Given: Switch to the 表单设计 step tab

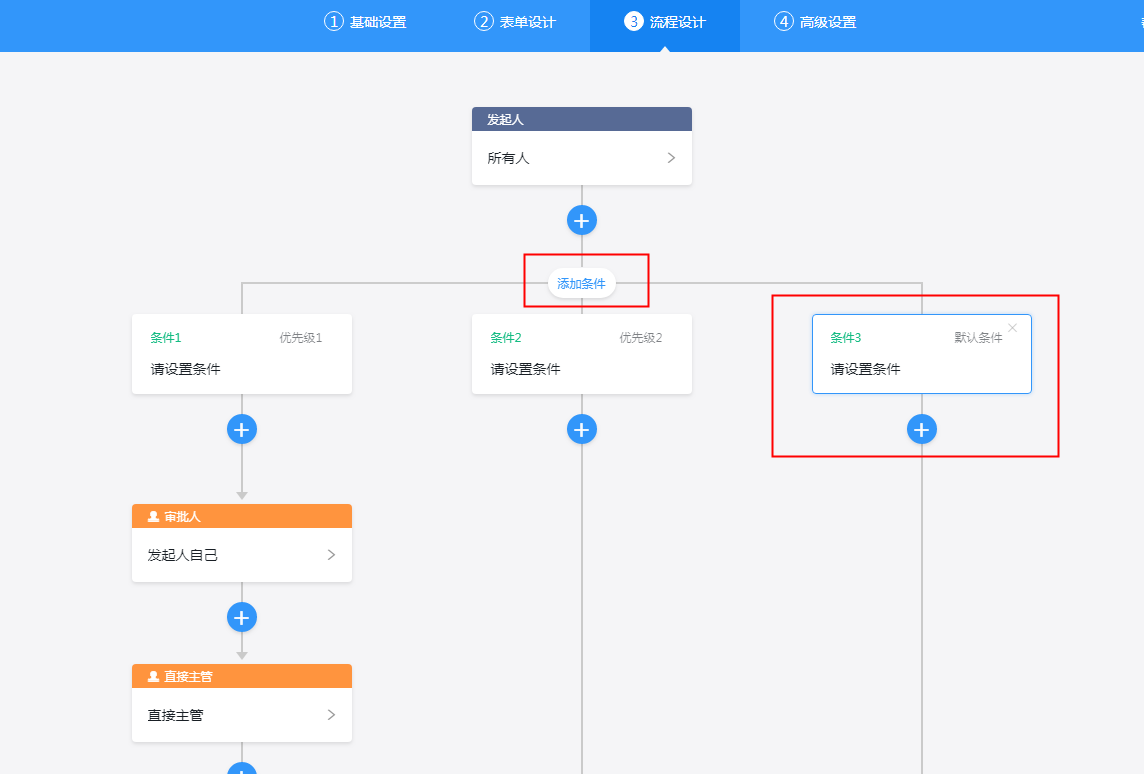Looking at the screenshot, I should (515, 22).
